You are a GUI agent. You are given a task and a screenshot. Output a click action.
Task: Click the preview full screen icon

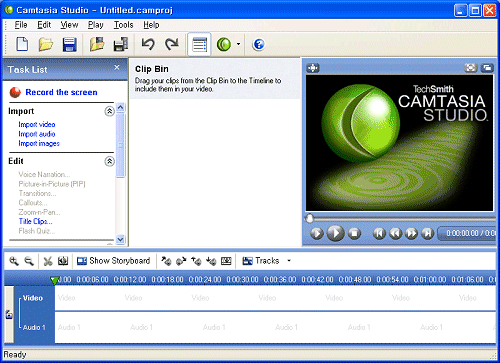(x=471, y=68)
